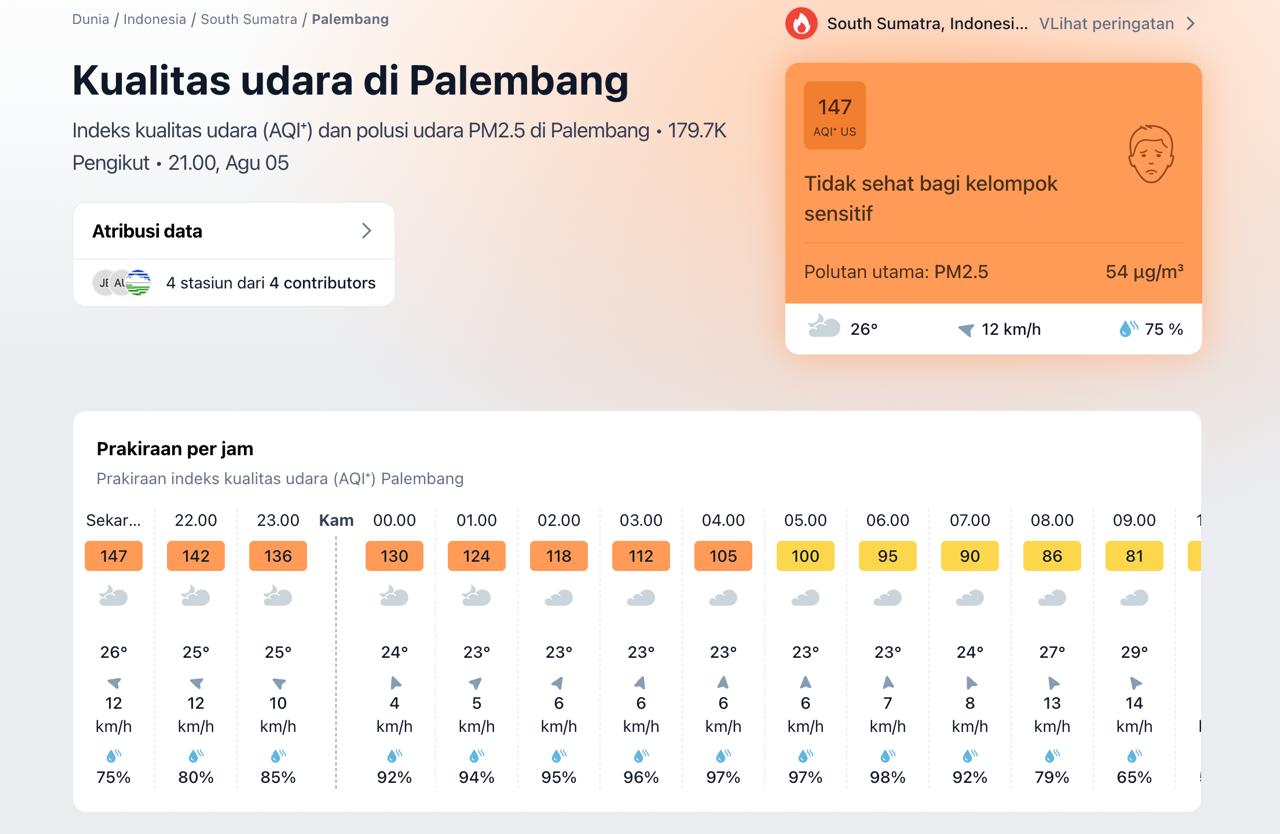Select the 147 AQI US badge in card

pyautogui.click(x=835, y=115)
